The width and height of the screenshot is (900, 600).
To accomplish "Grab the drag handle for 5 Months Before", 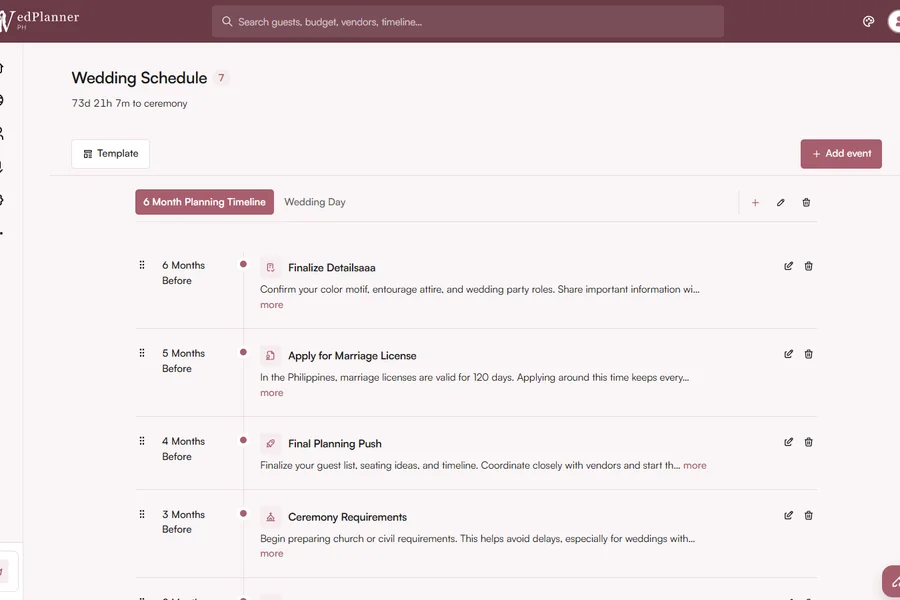I will (x=142, y=353).
